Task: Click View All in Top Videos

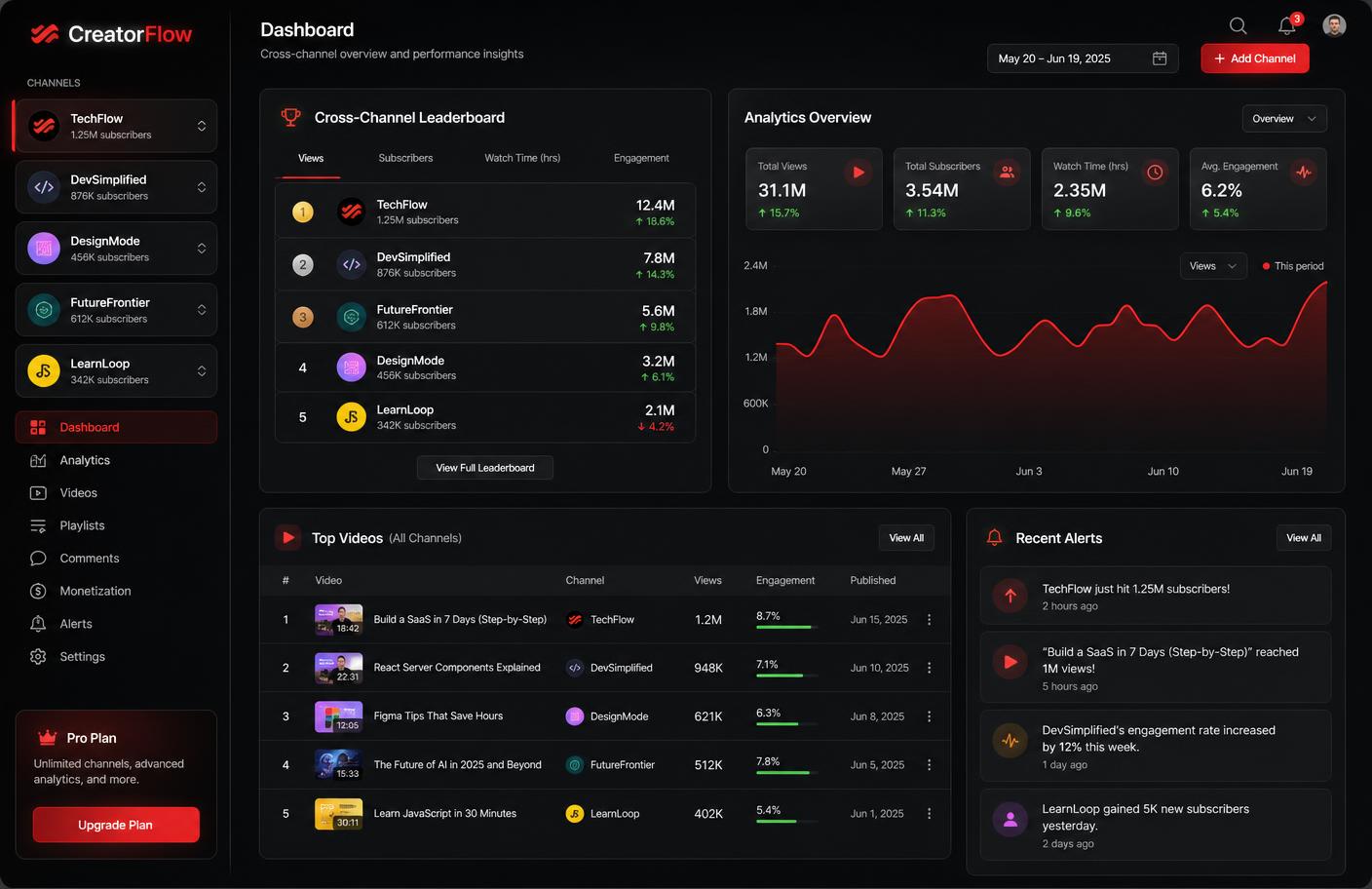Action: 906,538
